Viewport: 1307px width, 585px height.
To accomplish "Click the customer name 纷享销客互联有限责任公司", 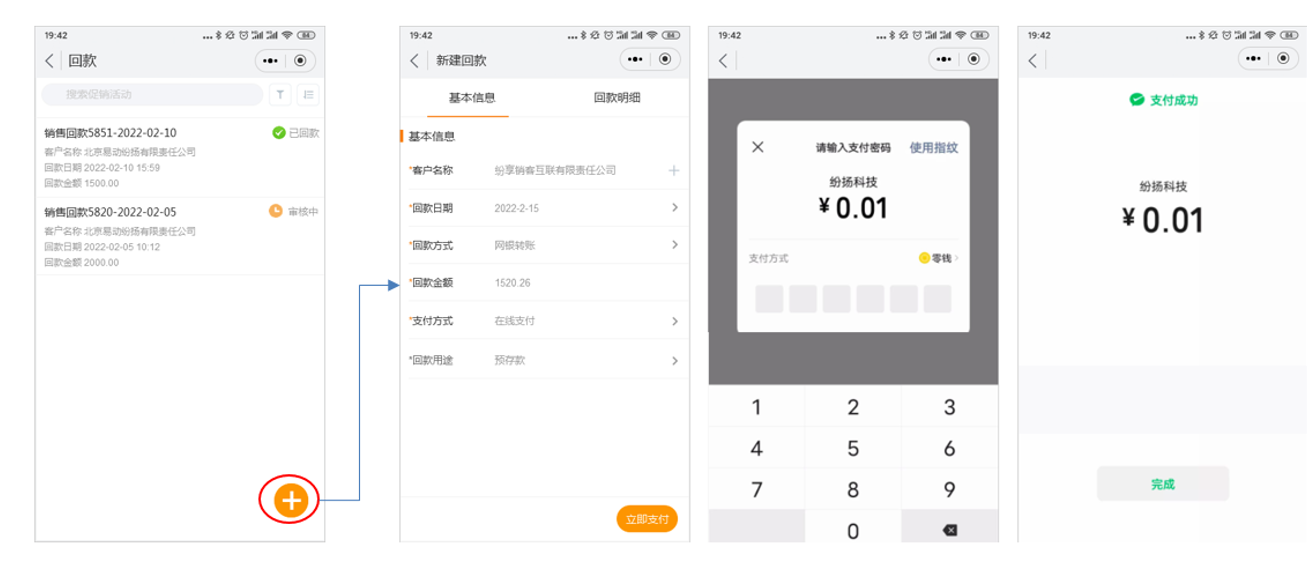I will [x=555, y=170].
